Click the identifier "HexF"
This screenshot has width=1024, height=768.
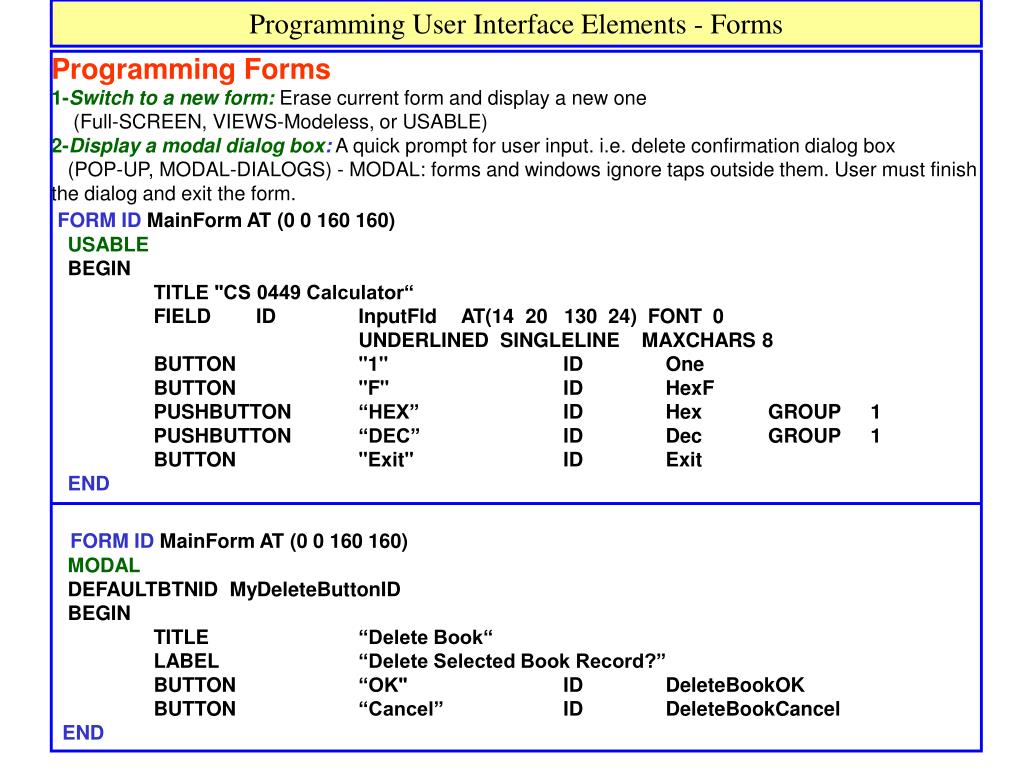pyautogui.click(x=690, y=388)
